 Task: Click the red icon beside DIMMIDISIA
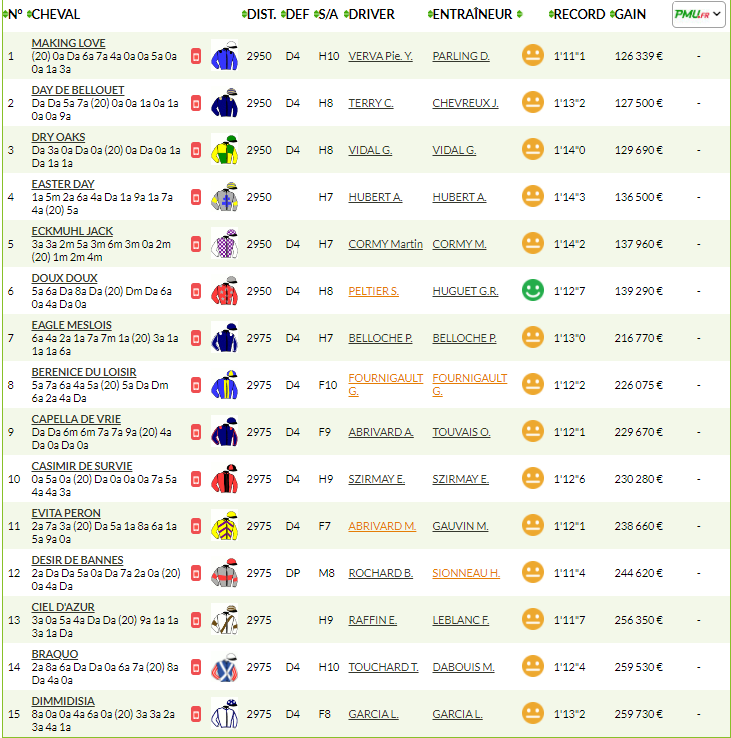click(196, 714)
